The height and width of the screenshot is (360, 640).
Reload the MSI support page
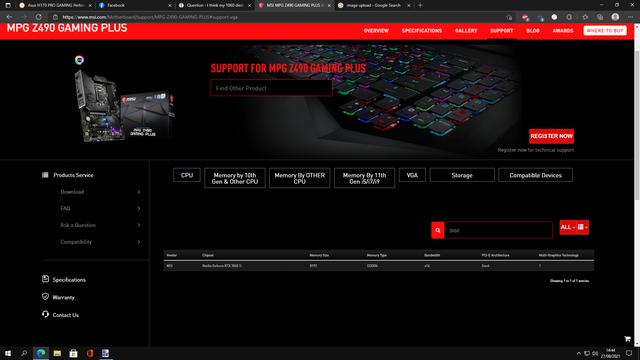pyautogui.click(x=39, y=17)
